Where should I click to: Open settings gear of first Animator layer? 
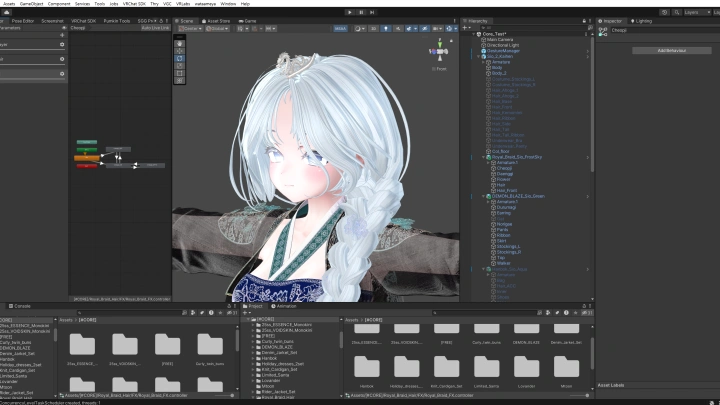62,45
